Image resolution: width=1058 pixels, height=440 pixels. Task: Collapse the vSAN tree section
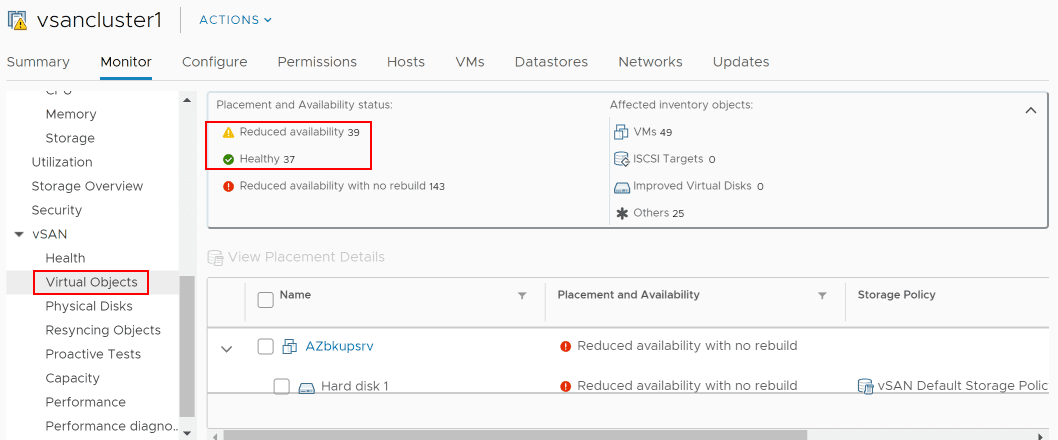[19, 234]
